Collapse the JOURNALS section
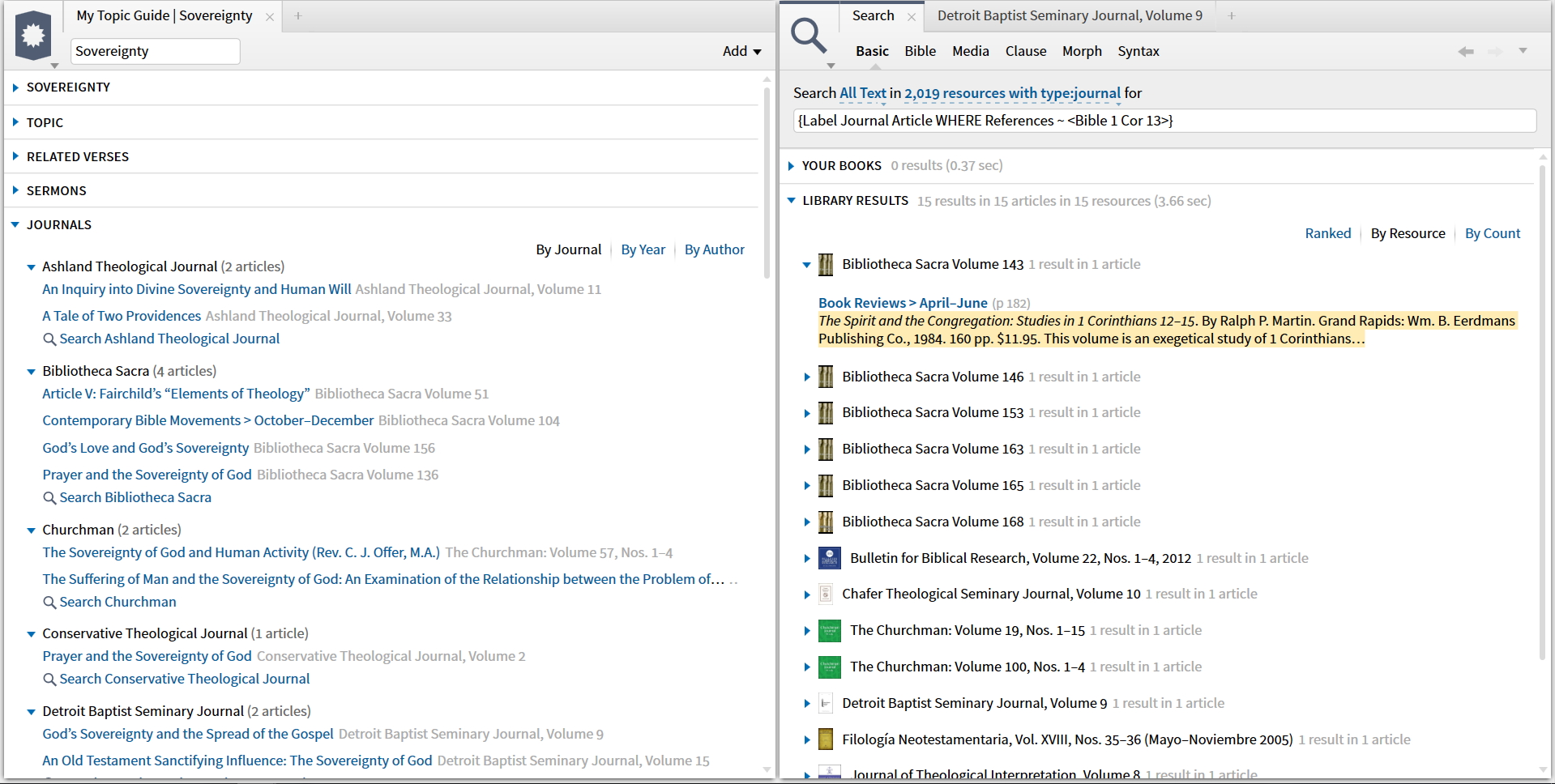The image size is (1555, 784). pos(15,224)
